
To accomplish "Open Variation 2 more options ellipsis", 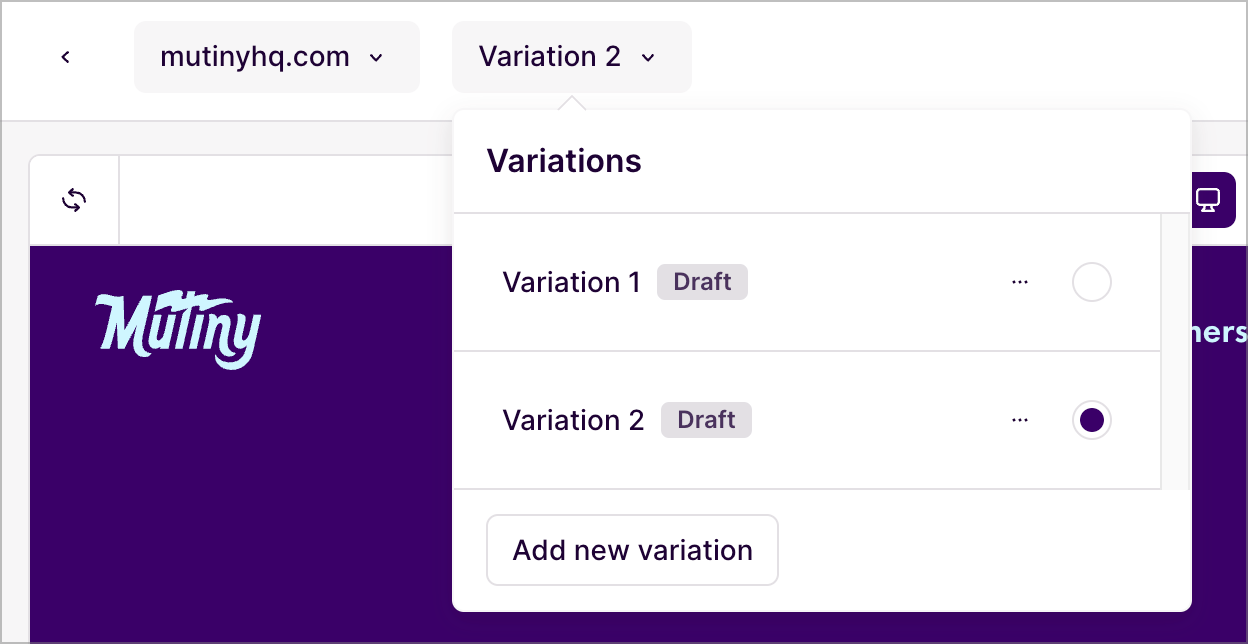I will pos(1020,420).
